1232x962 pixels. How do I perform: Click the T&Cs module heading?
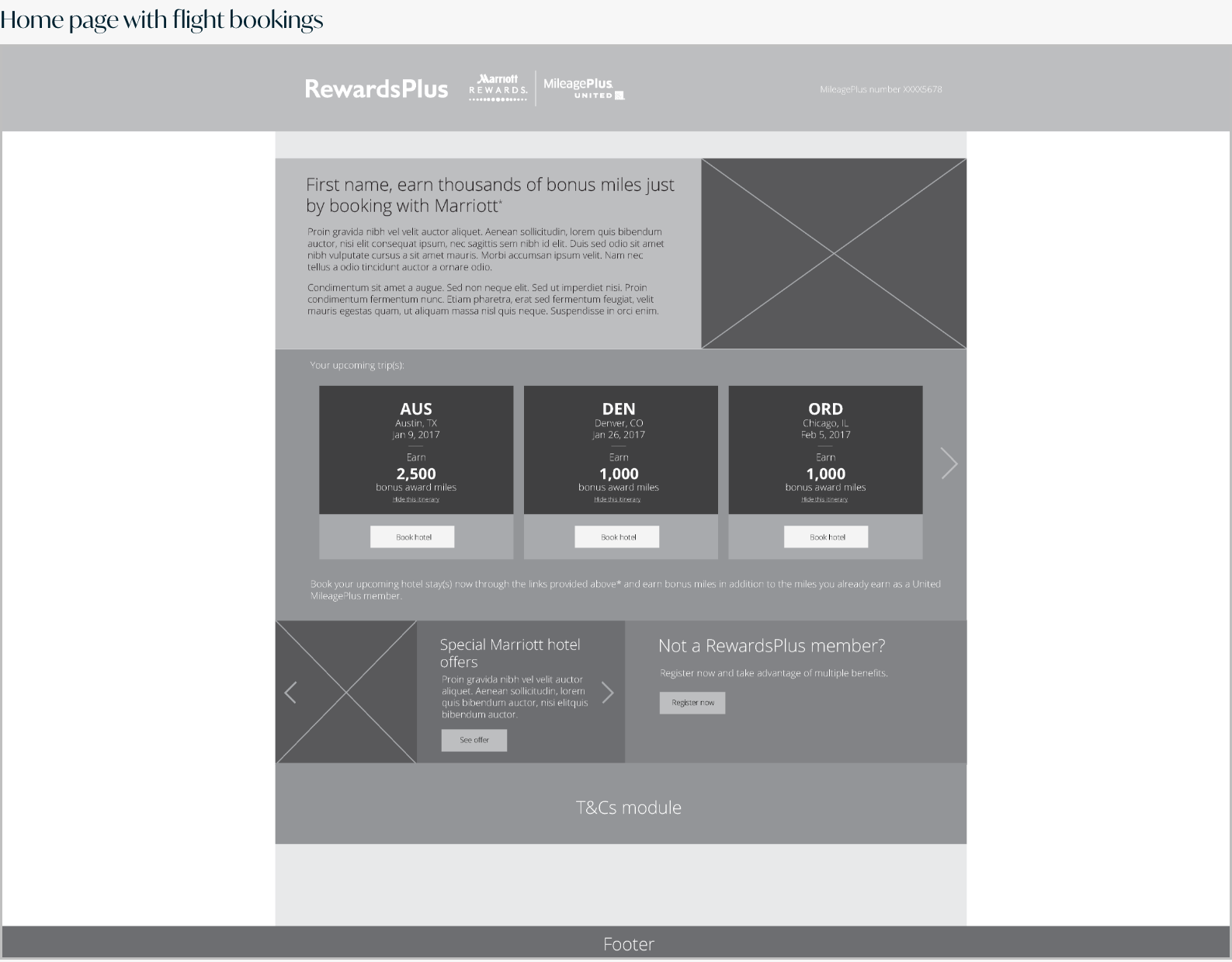629,807
